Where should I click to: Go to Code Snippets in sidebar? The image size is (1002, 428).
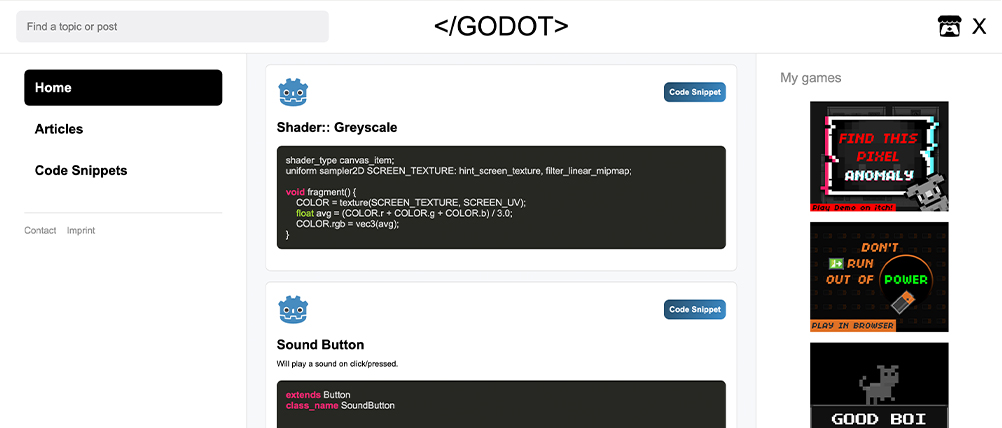(x=81, y=171)
